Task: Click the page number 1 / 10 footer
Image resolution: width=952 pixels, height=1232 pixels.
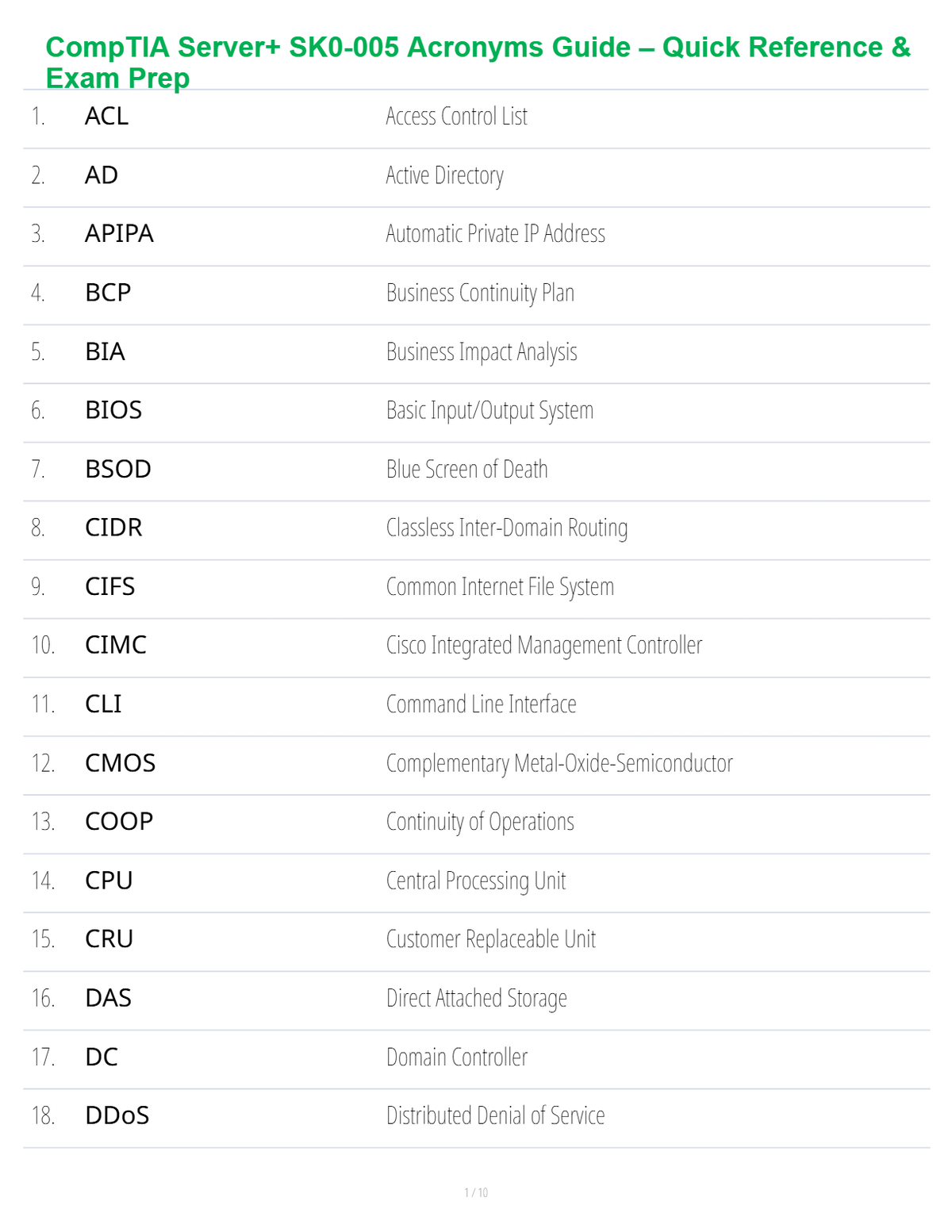Action: point(476,1192)
